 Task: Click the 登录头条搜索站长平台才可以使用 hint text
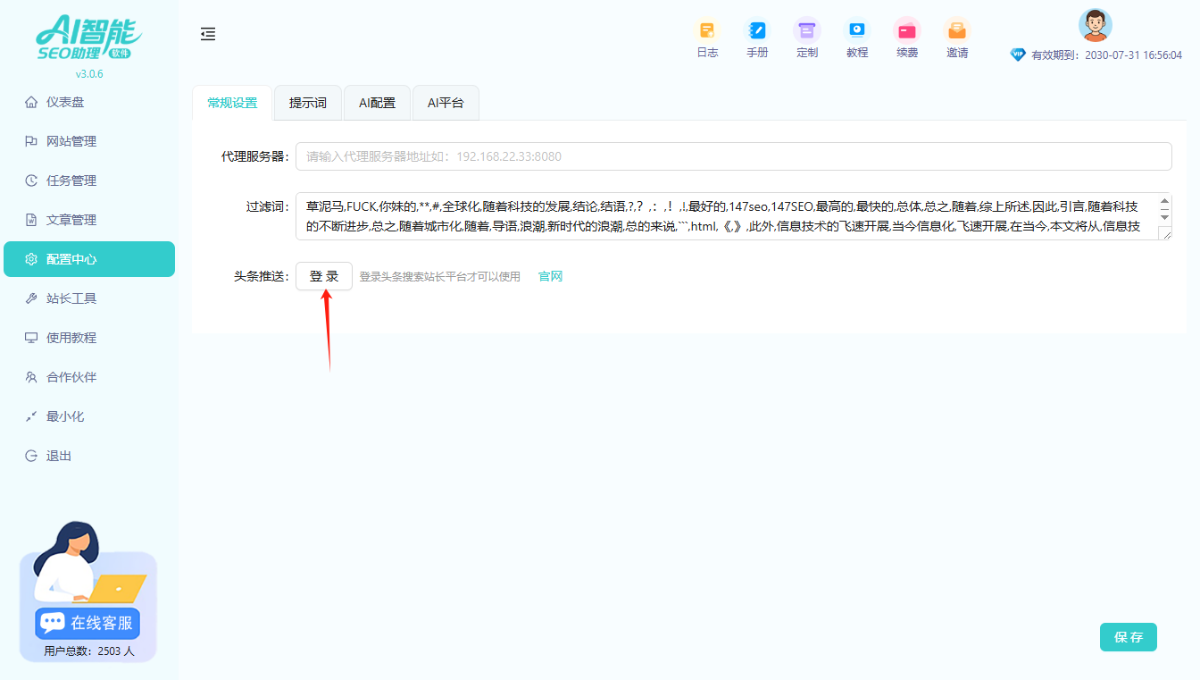[x=440, y=277]
